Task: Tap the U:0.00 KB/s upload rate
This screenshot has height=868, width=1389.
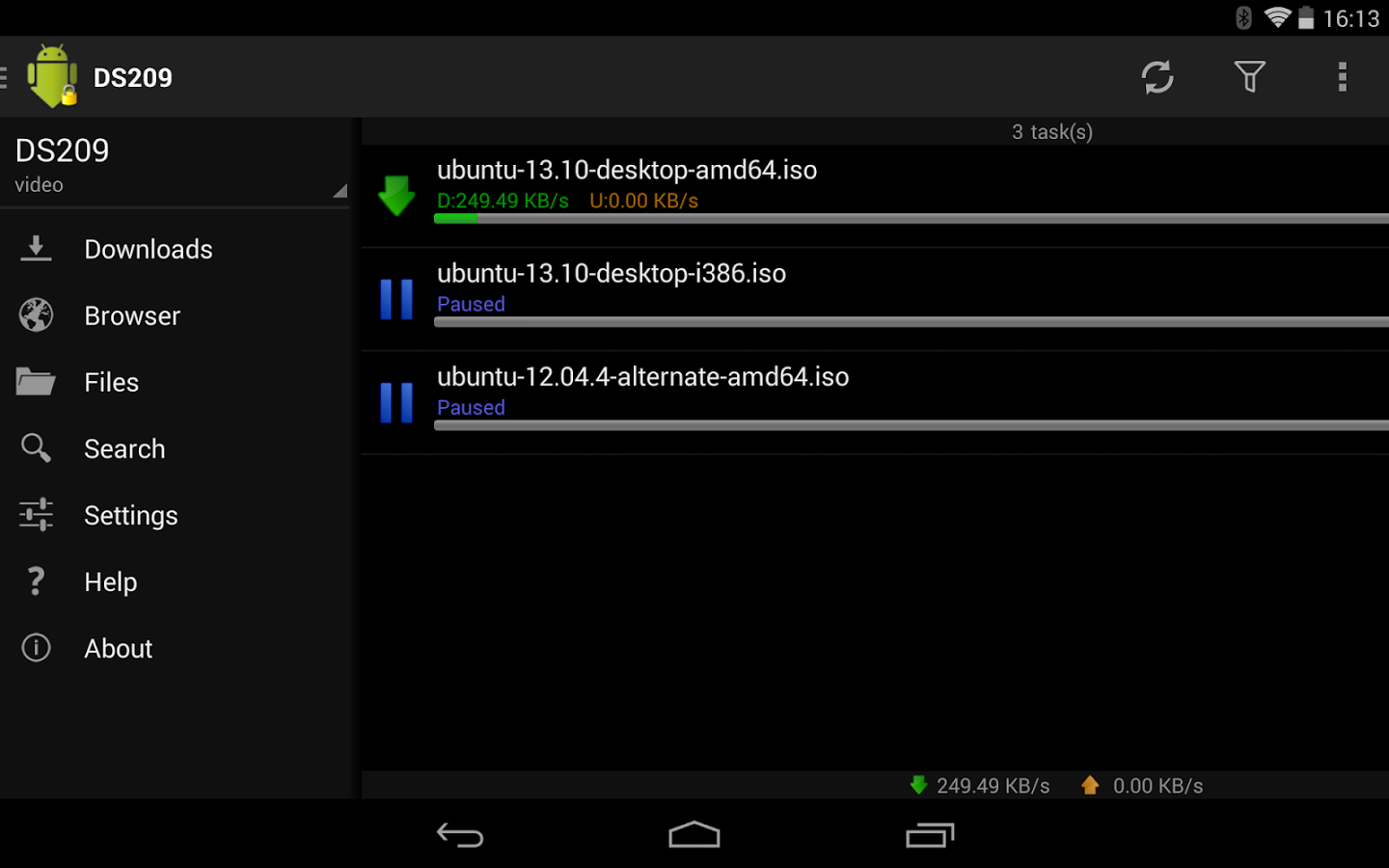Action: click(x=643, y=201)
